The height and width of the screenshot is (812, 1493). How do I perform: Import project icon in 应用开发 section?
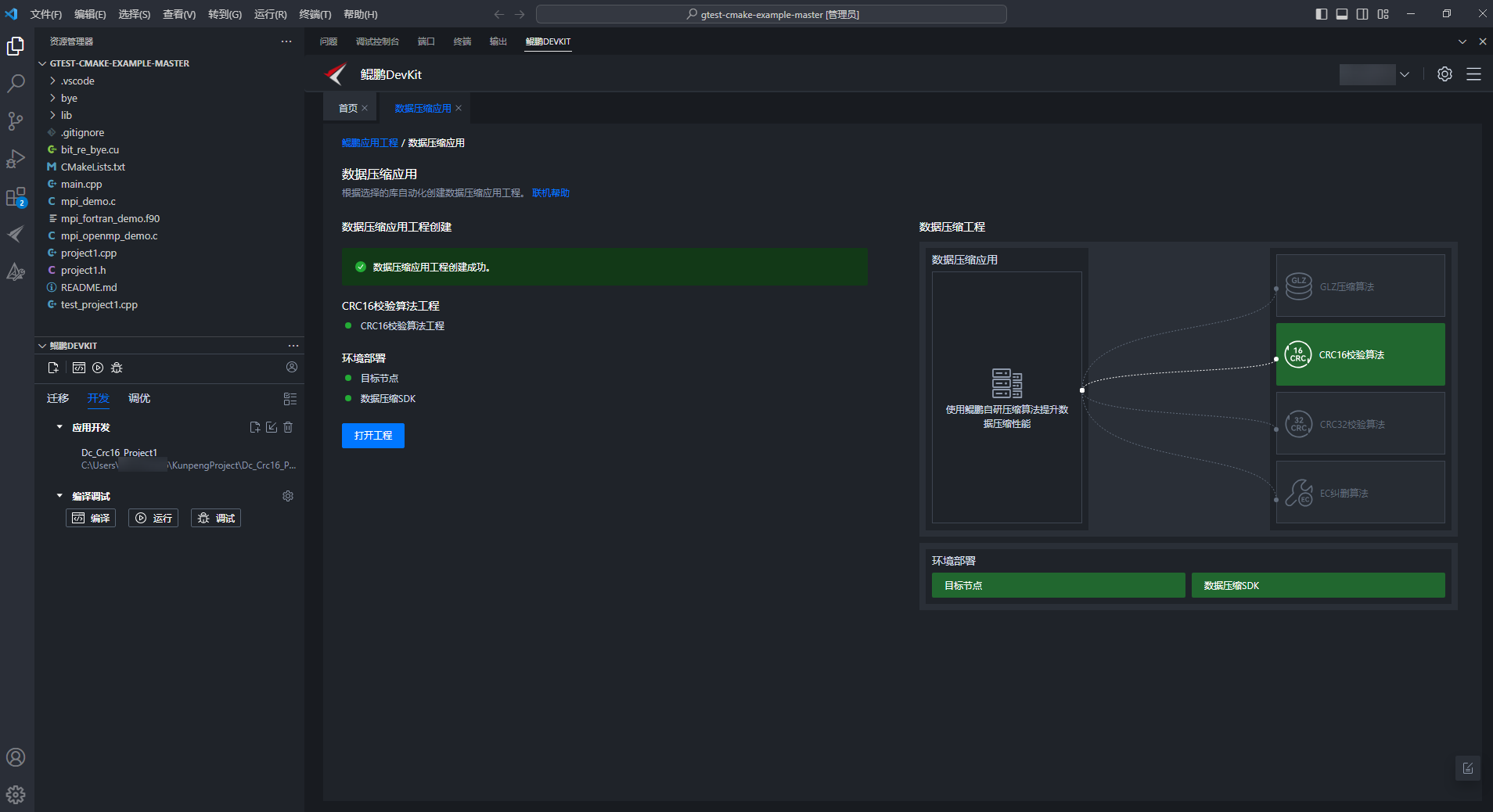(x=272, y=427)
